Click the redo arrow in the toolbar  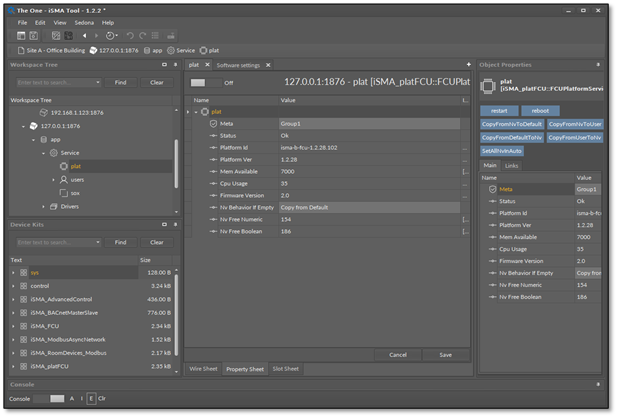pyautogui.click(x=144, y=36)
